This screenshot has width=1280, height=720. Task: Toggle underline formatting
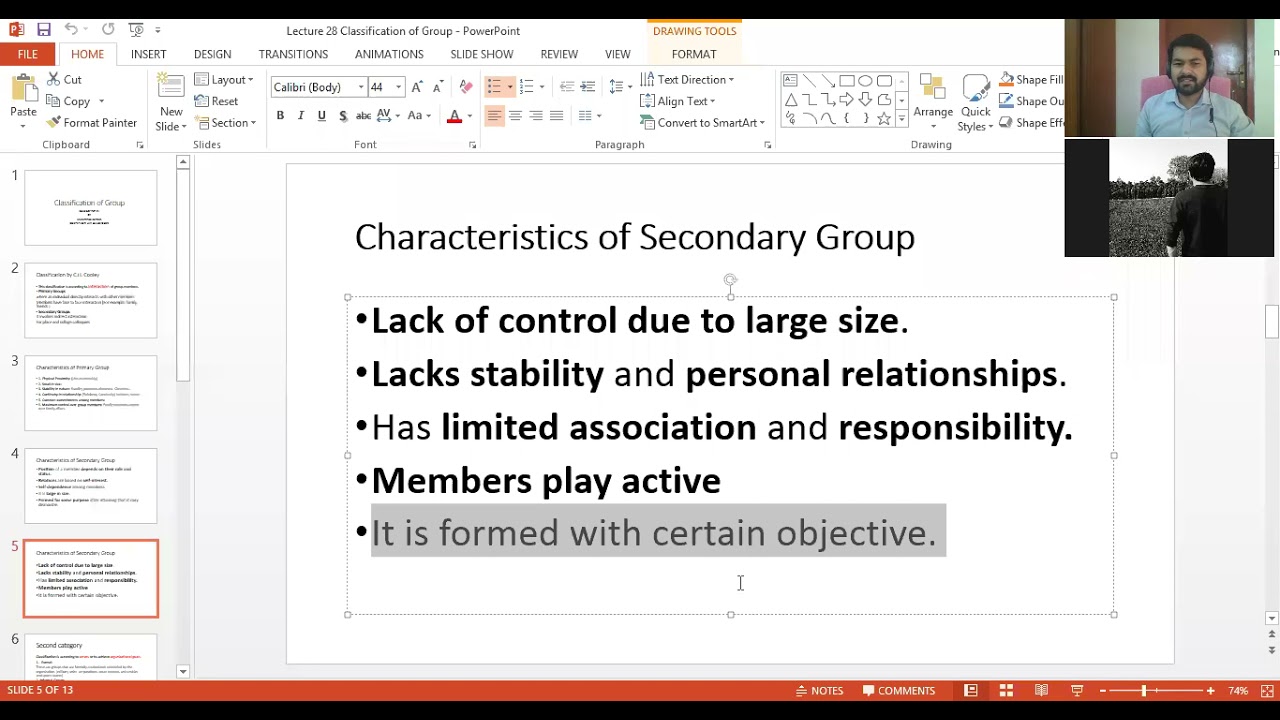click(321, 116)
